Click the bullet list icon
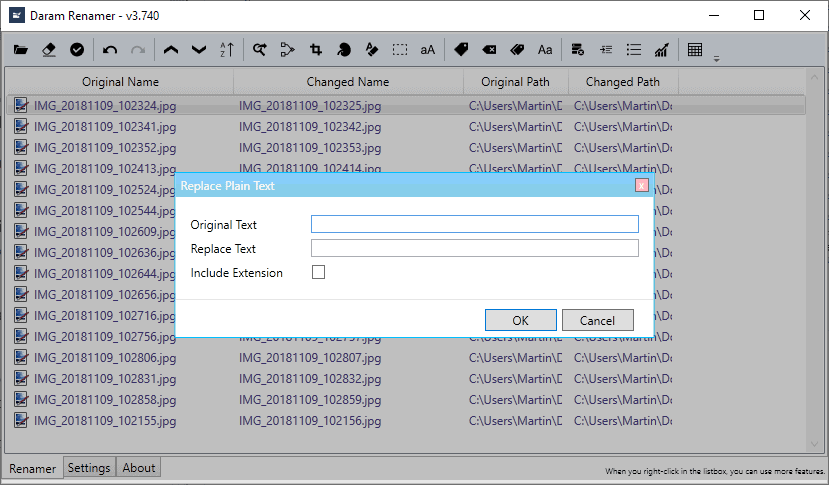This screenshot has width=829, height=485. pyautogui.click(x=633, y=50)
